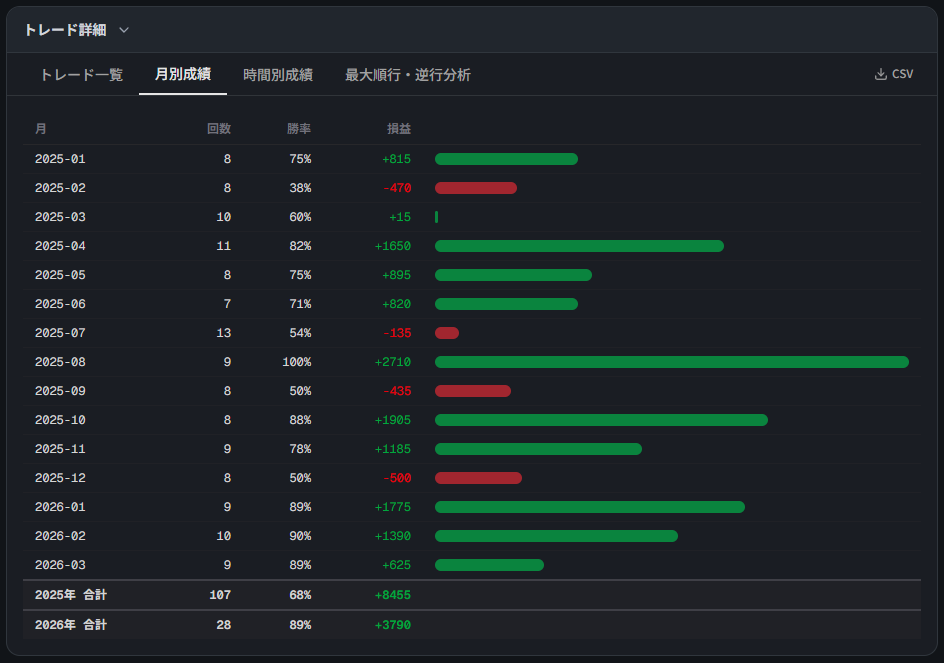Select the 2025-03 month cell
Image resolution: width=944 pixels, height=663 pixels.
click(x=60, y=217)
